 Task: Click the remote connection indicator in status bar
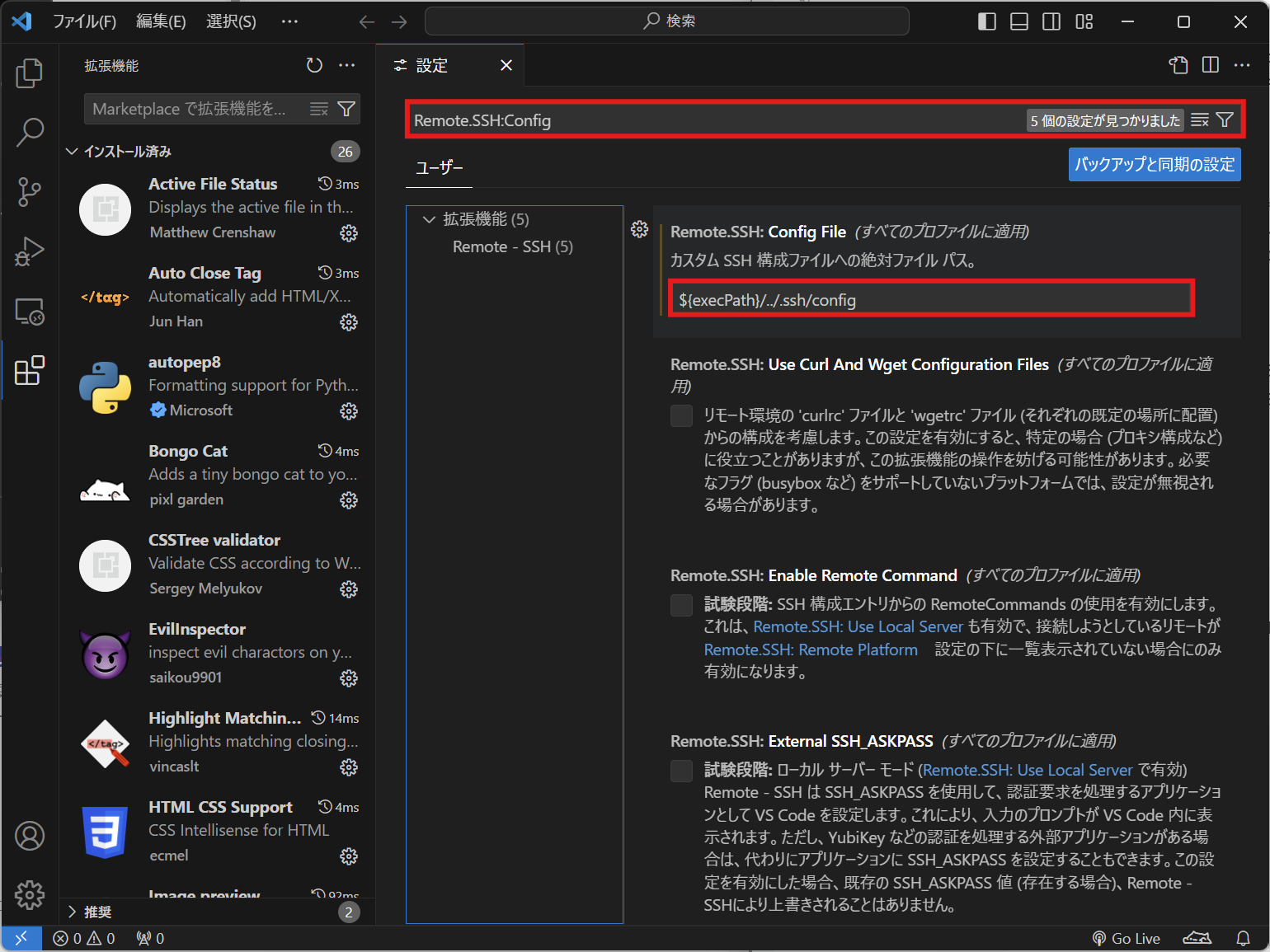(21, 938)
